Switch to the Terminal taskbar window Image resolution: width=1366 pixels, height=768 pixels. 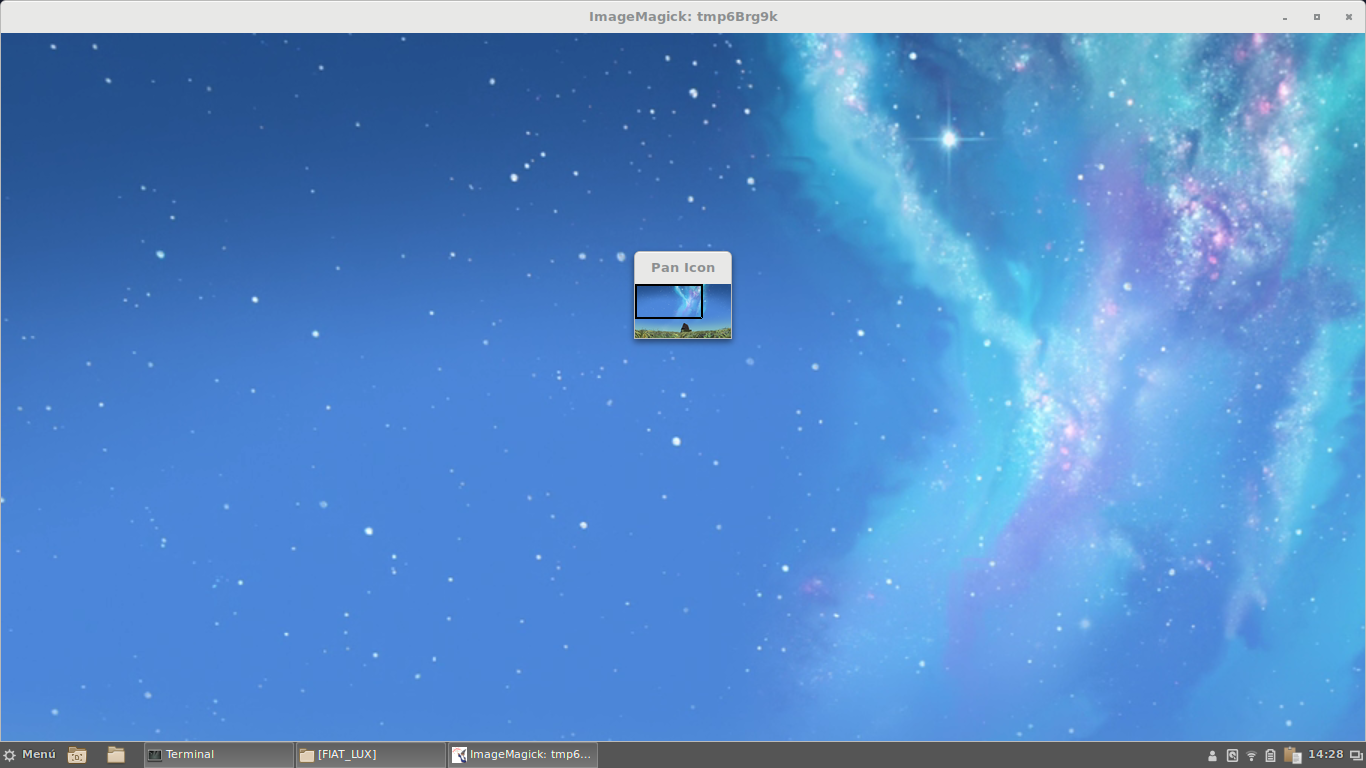(219, 755)
